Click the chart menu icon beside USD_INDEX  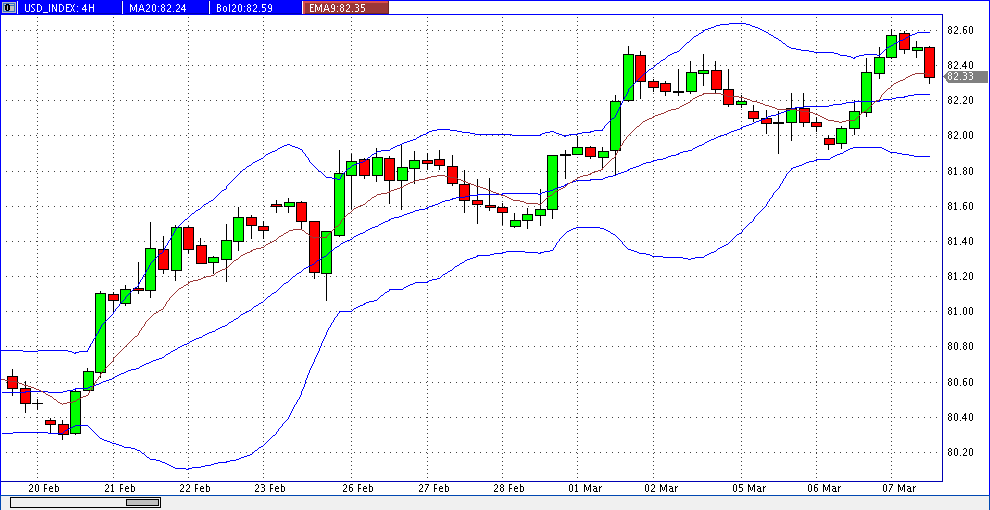pos(8,8)
